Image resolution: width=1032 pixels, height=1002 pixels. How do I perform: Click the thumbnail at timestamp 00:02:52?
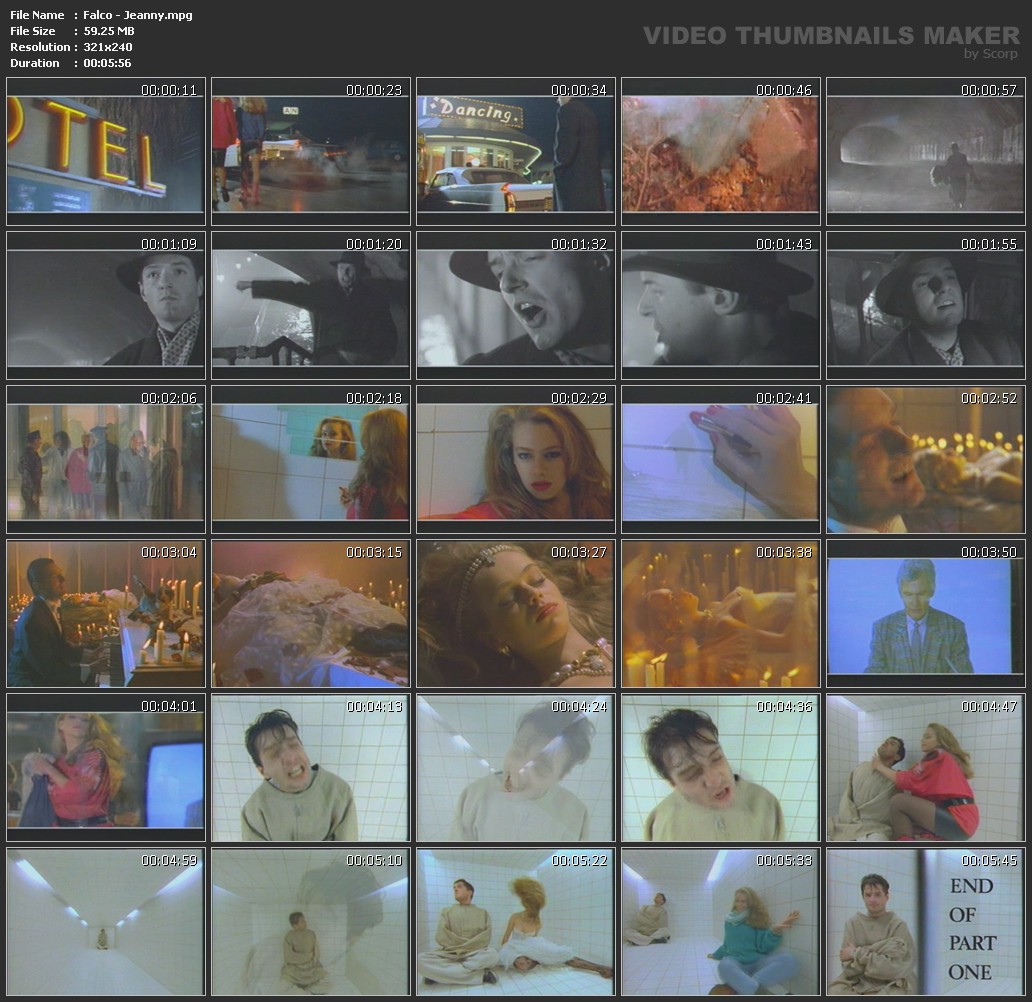926,460
